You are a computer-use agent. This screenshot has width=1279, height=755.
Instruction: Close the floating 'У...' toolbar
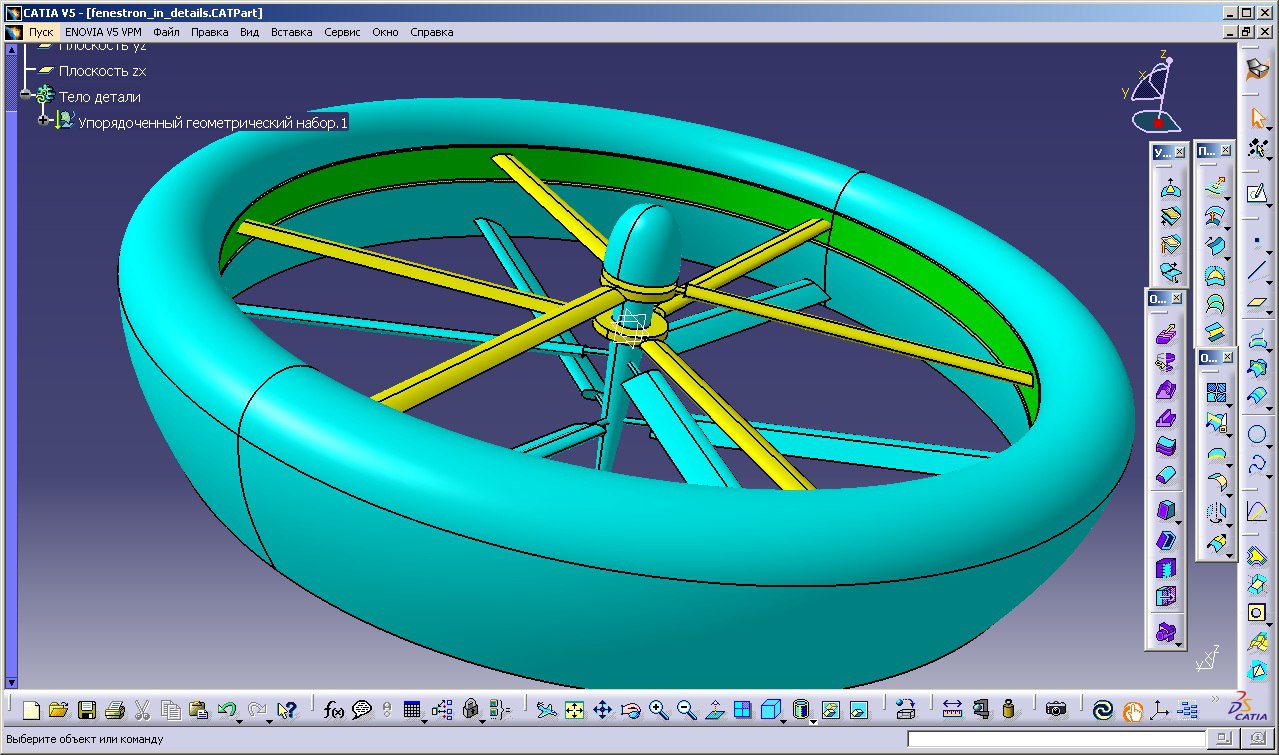click(1180, 152)
